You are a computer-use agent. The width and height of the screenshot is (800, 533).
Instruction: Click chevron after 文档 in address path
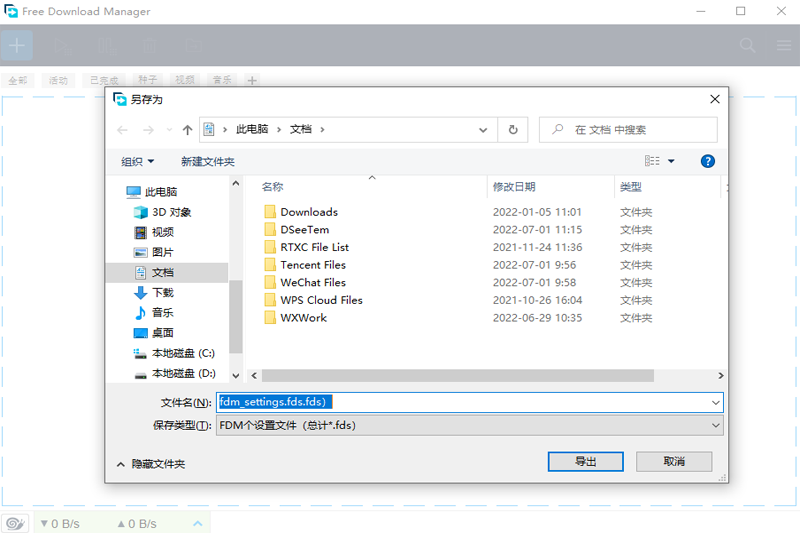pos(322,130)
